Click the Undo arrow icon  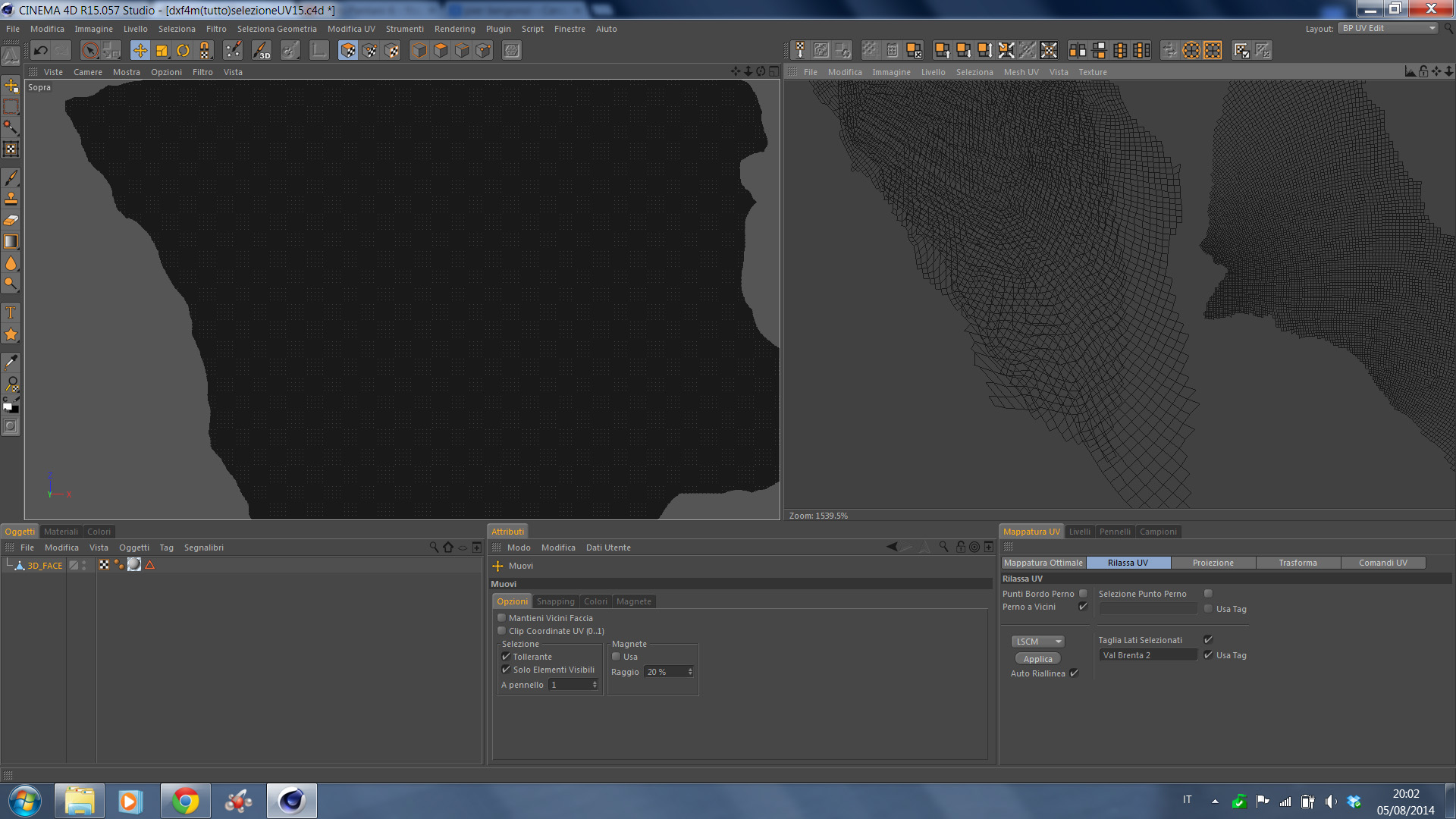click(41, 51)
